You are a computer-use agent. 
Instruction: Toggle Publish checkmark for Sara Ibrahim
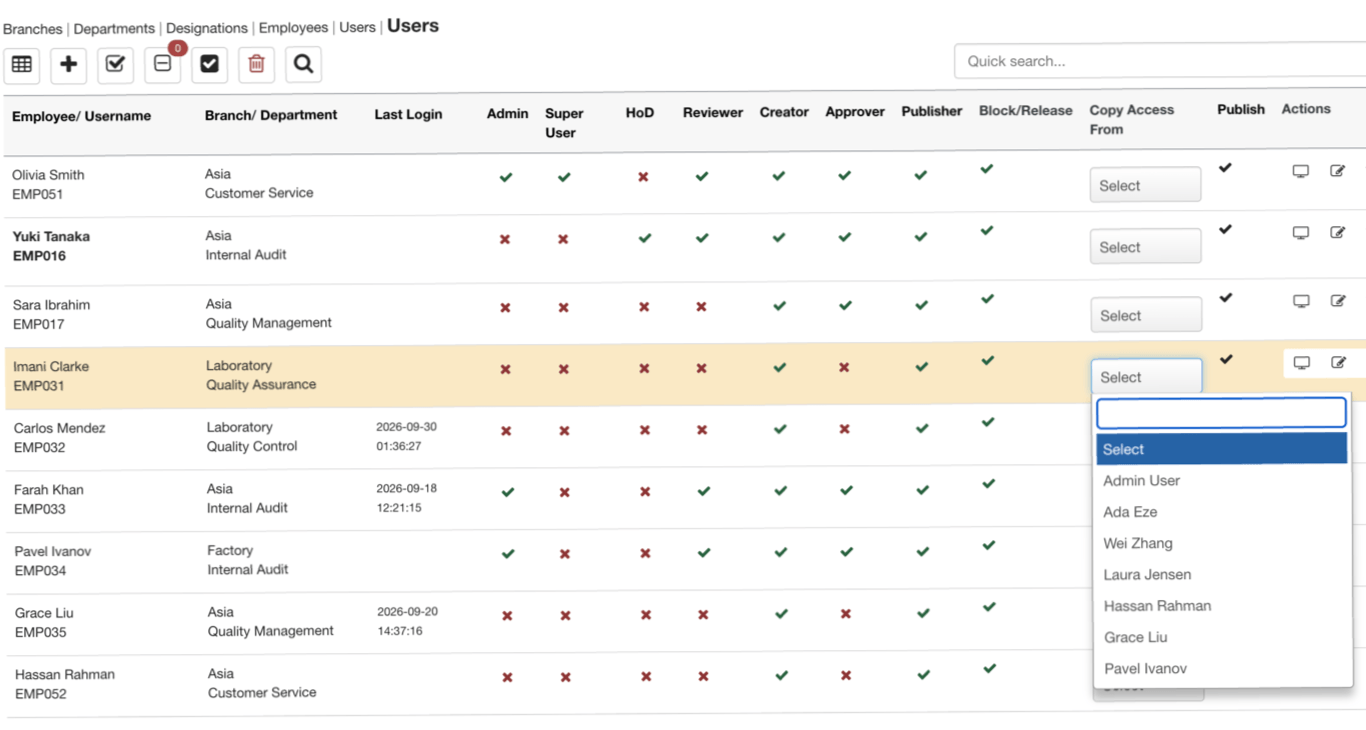(x=1226, y=298)
